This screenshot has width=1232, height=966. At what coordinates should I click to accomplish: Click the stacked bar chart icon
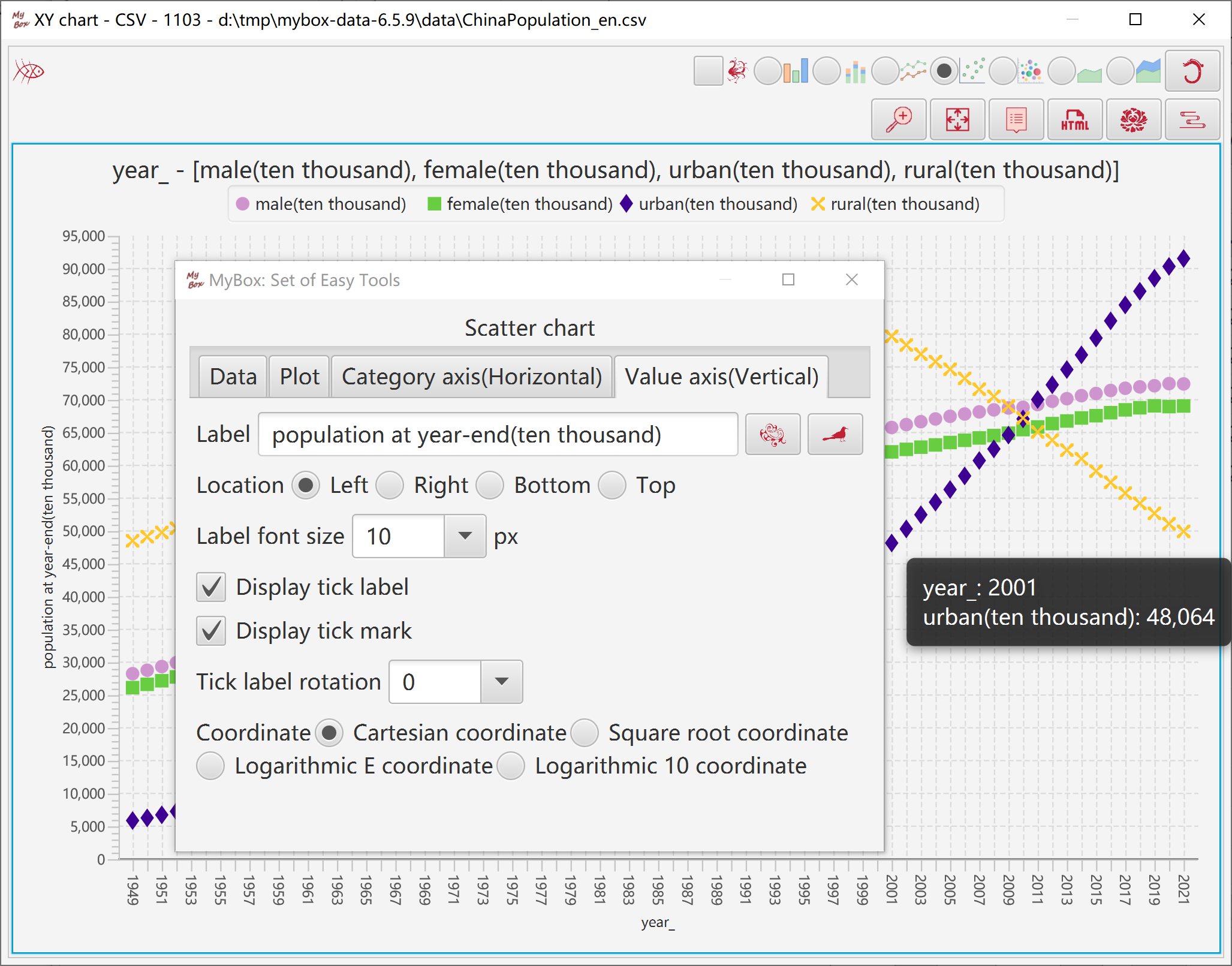856,71
